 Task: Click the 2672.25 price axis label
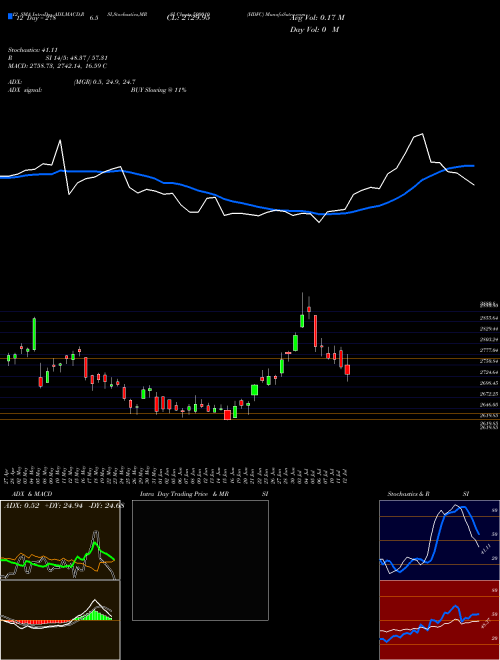pyautogui.click(x=489, y=394)
